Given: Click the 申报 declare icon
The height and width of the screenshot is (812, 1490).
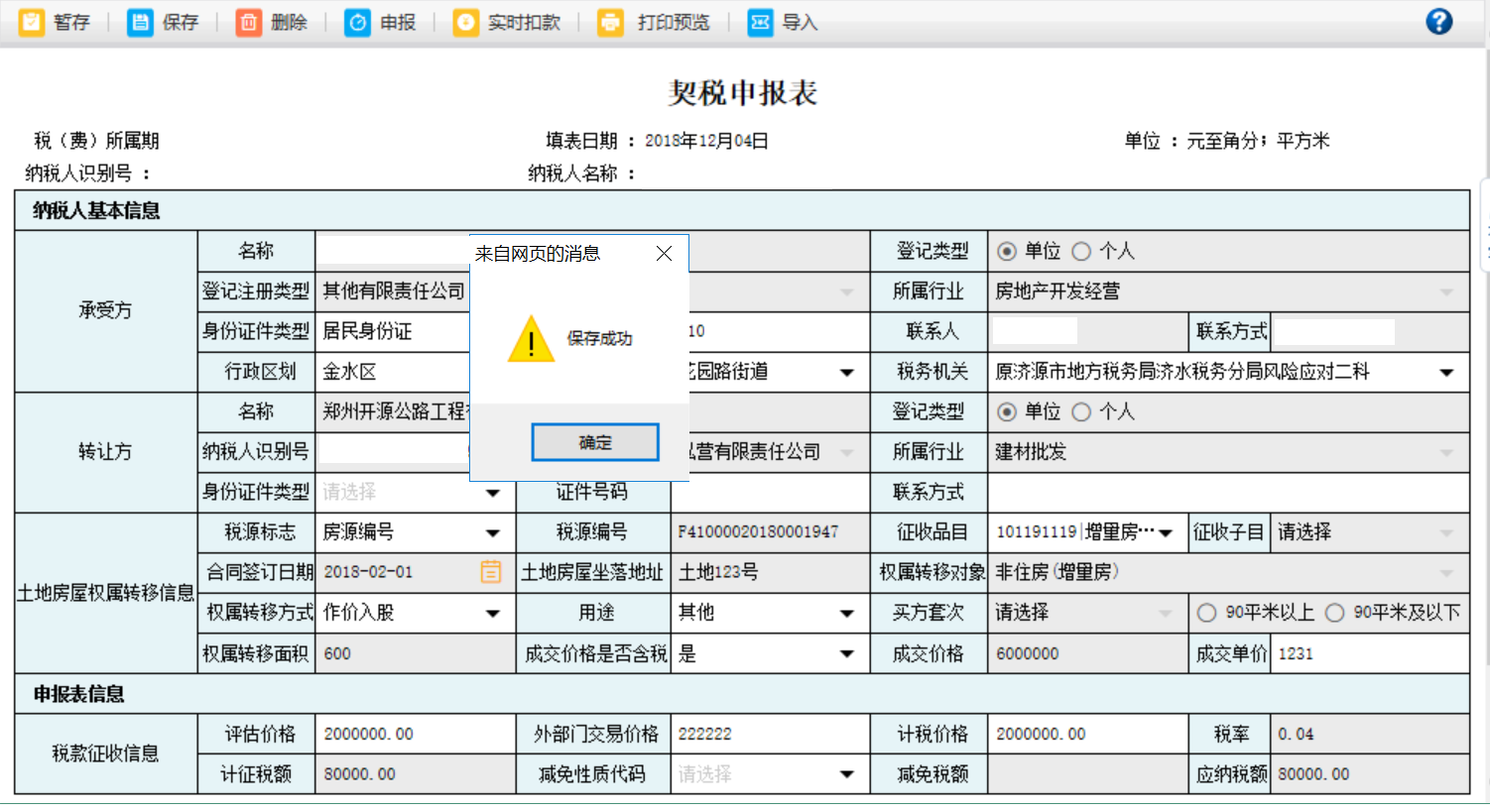Looking at the screenshot, I should click(x=357, y=22).
